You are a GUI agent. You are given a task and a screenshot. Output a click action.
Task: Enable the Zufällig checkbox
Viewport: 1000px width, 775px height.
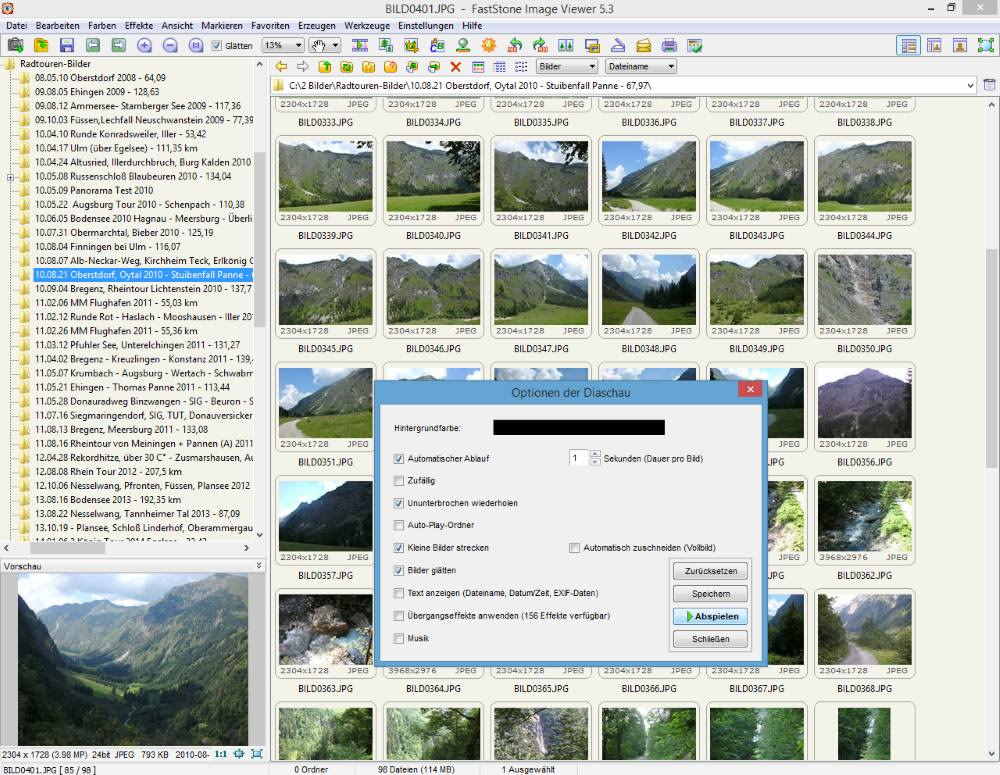400,481
